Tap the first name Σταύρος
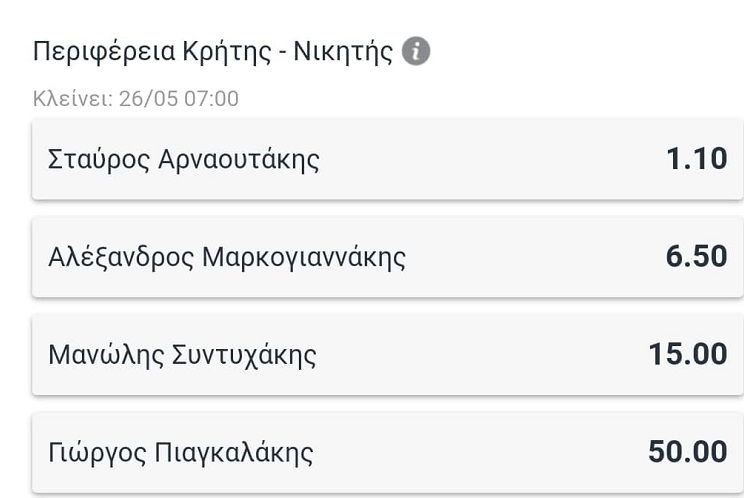This screenshot has height=498, width=744. pos(99,159)
